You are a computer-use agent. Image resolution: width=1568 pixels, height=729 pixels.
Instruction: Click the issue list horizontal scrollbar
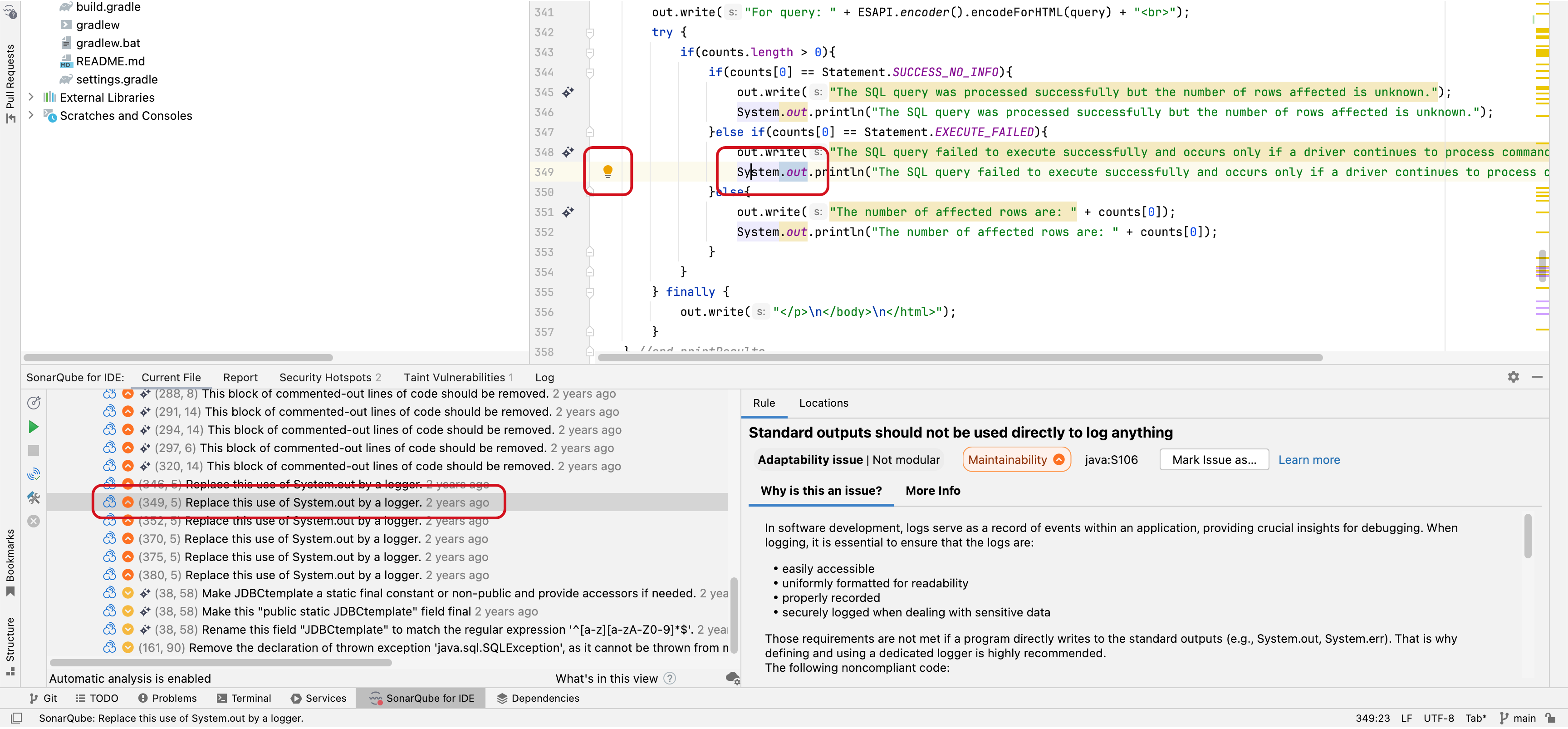(220, 663)
